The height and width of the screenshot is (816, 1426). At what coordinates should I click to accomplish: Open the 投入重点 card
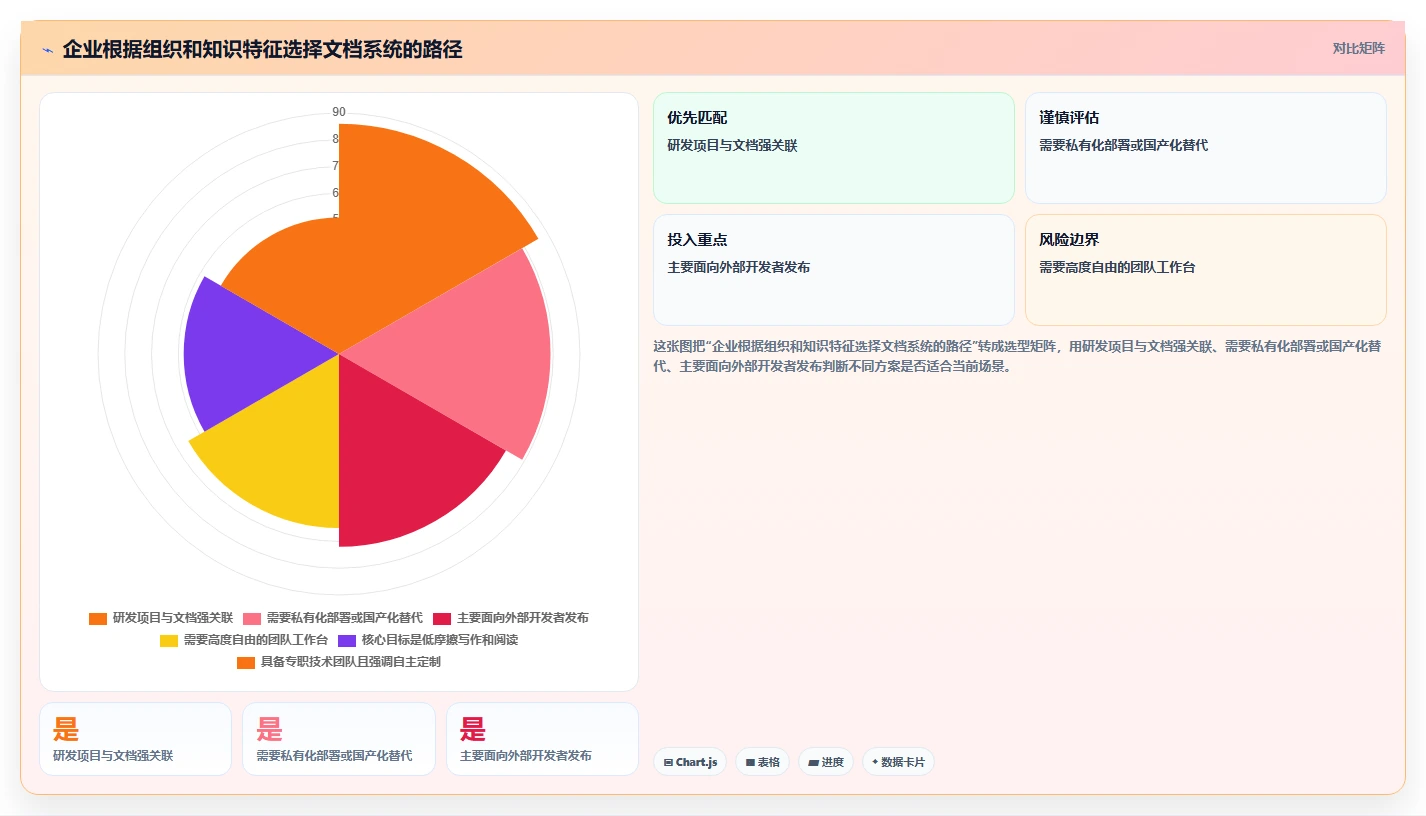pyautogui.click(x=834, y=270)
